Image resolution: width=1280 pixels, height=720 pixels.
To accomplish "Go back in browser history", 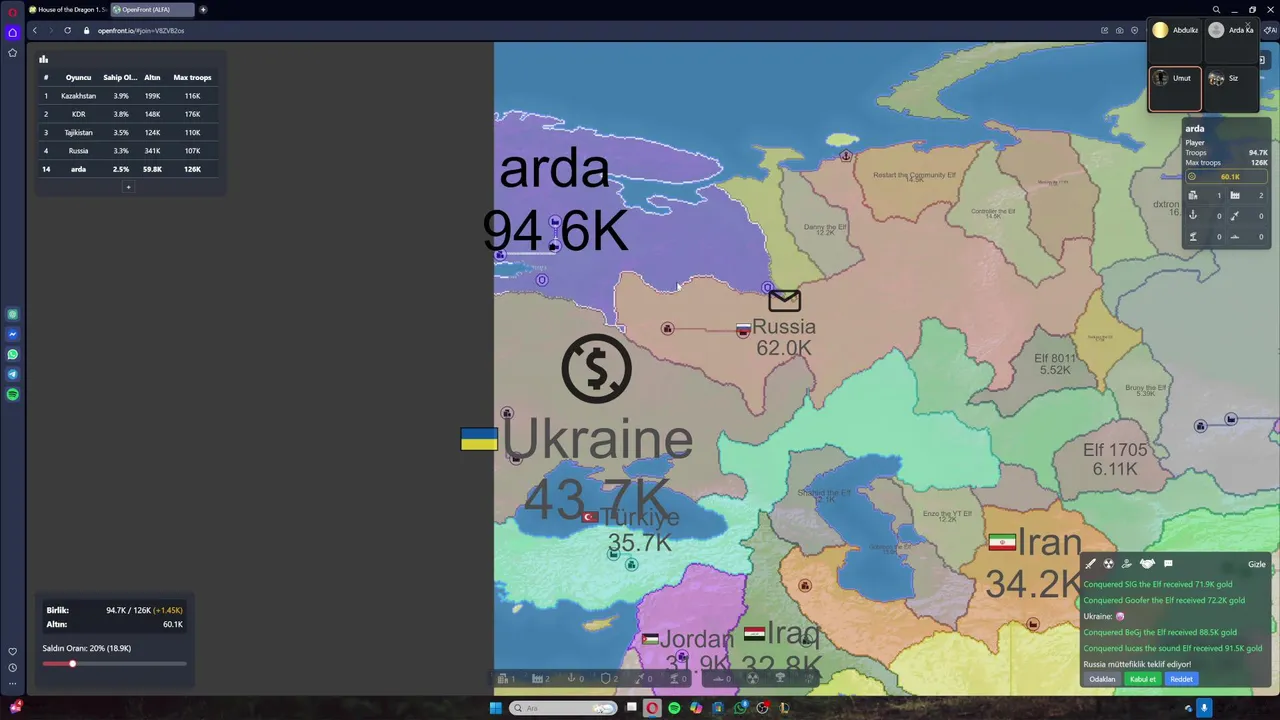I will [x=34, y=30].
